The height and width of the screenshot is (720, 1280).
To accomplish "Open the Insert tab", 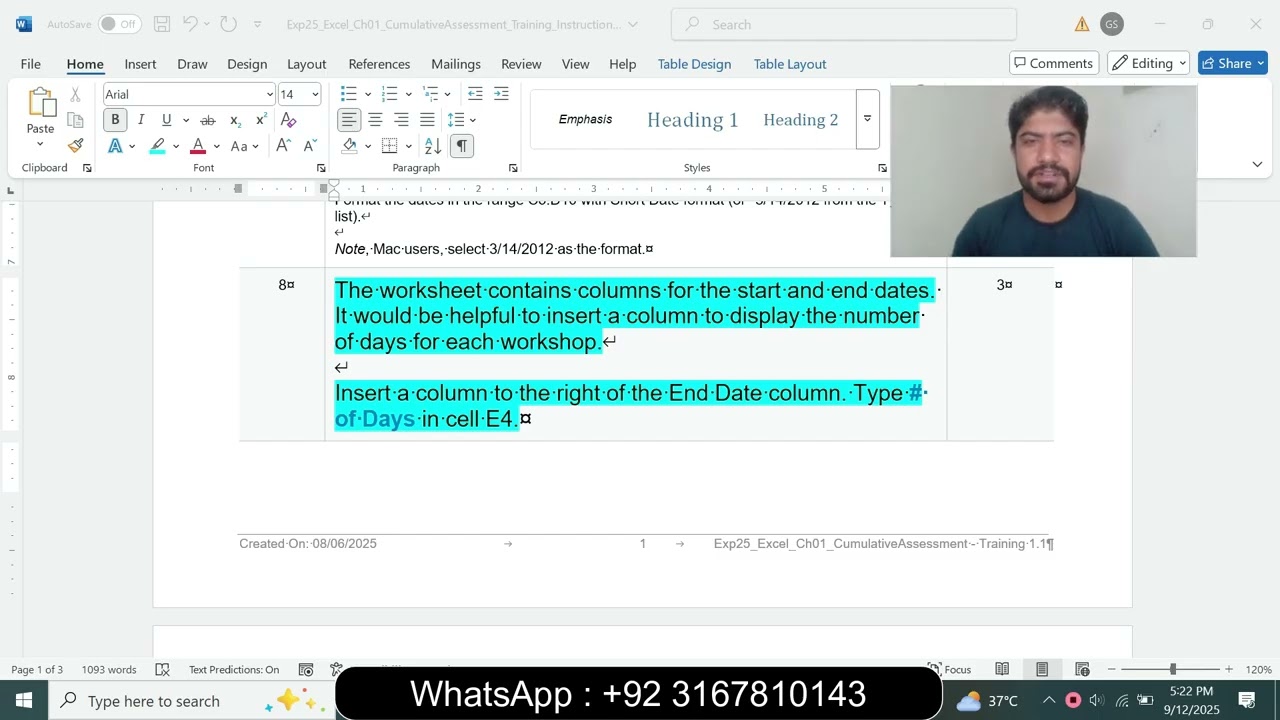I will click(140, 63).
